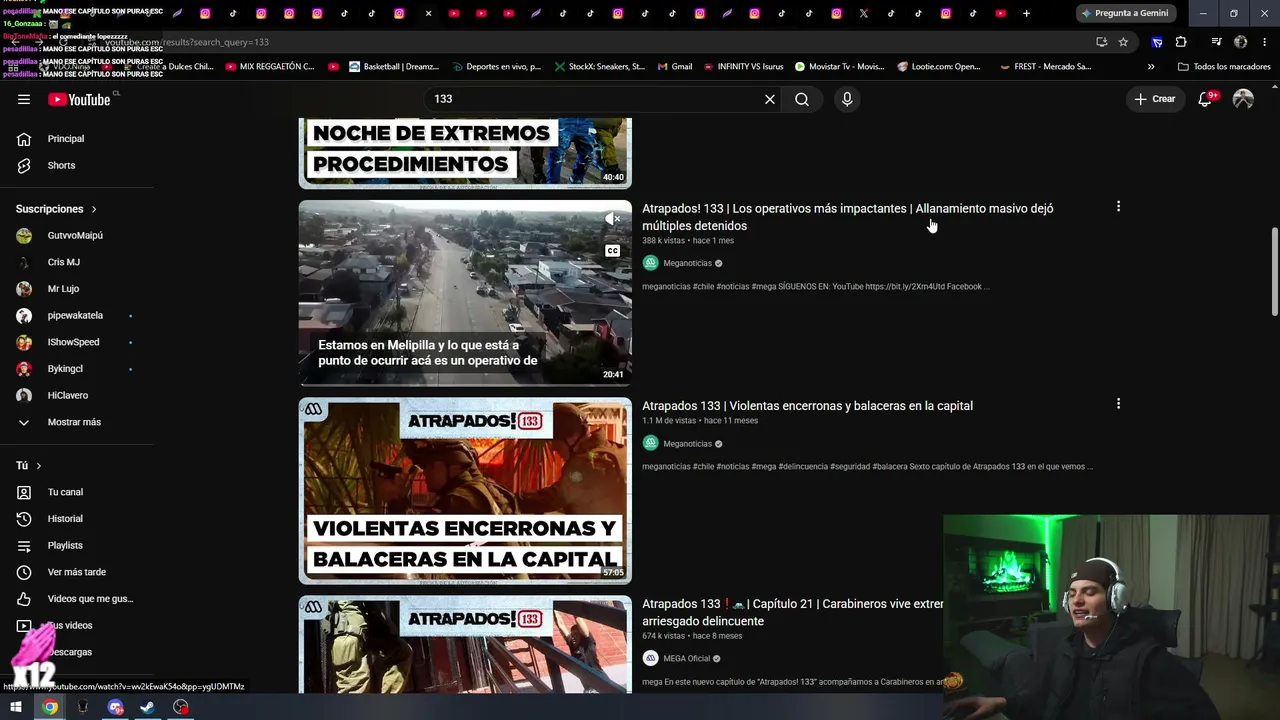
Task: Open the MIX REGGAETÓN bookmark
Action: pyautogui.click(x=270, y=67)
